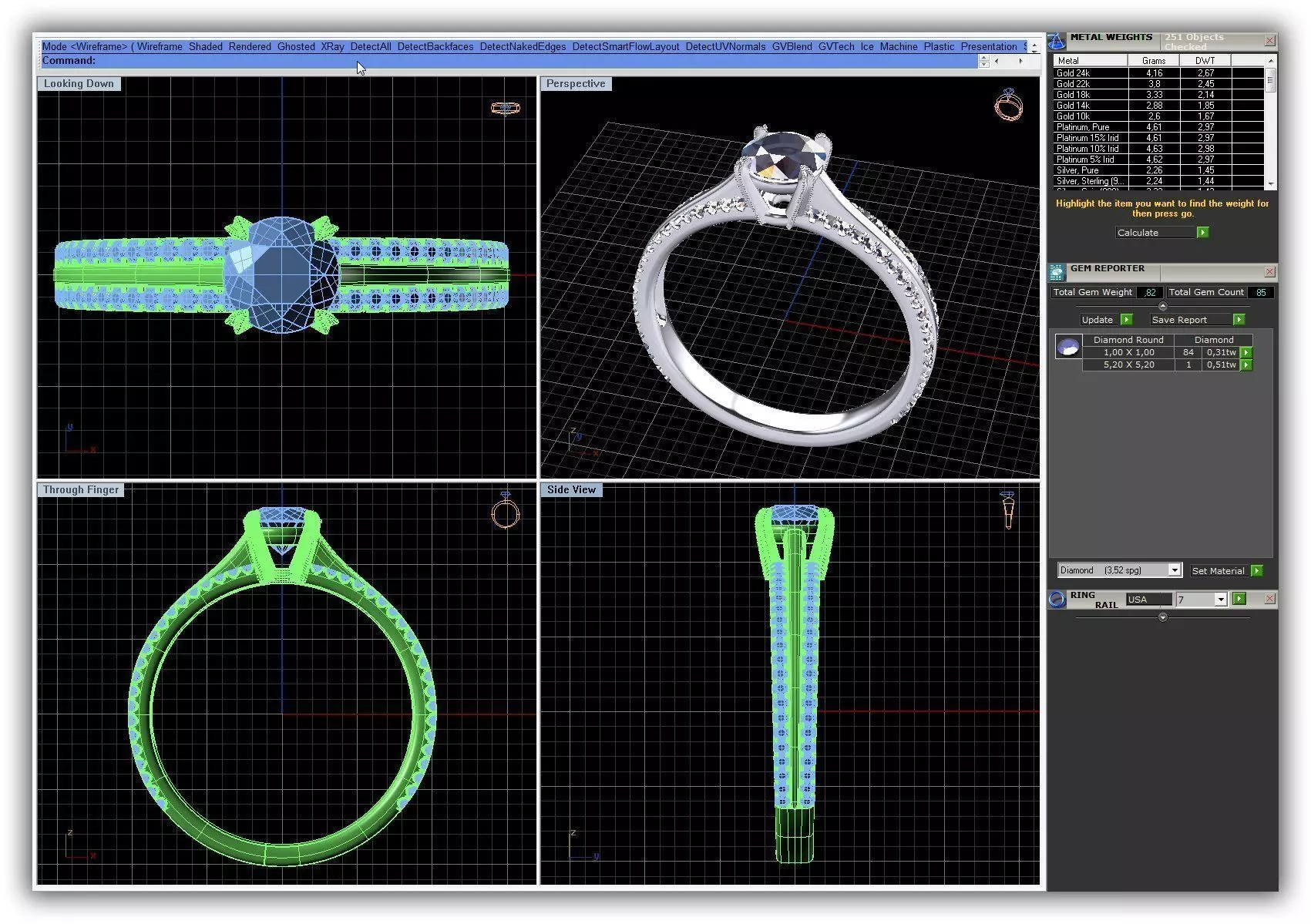The height and width of the screenshot is (924, 1311).
Task: Choose the Ice display option
Action: pyautogui.click(x=867, y=46)
